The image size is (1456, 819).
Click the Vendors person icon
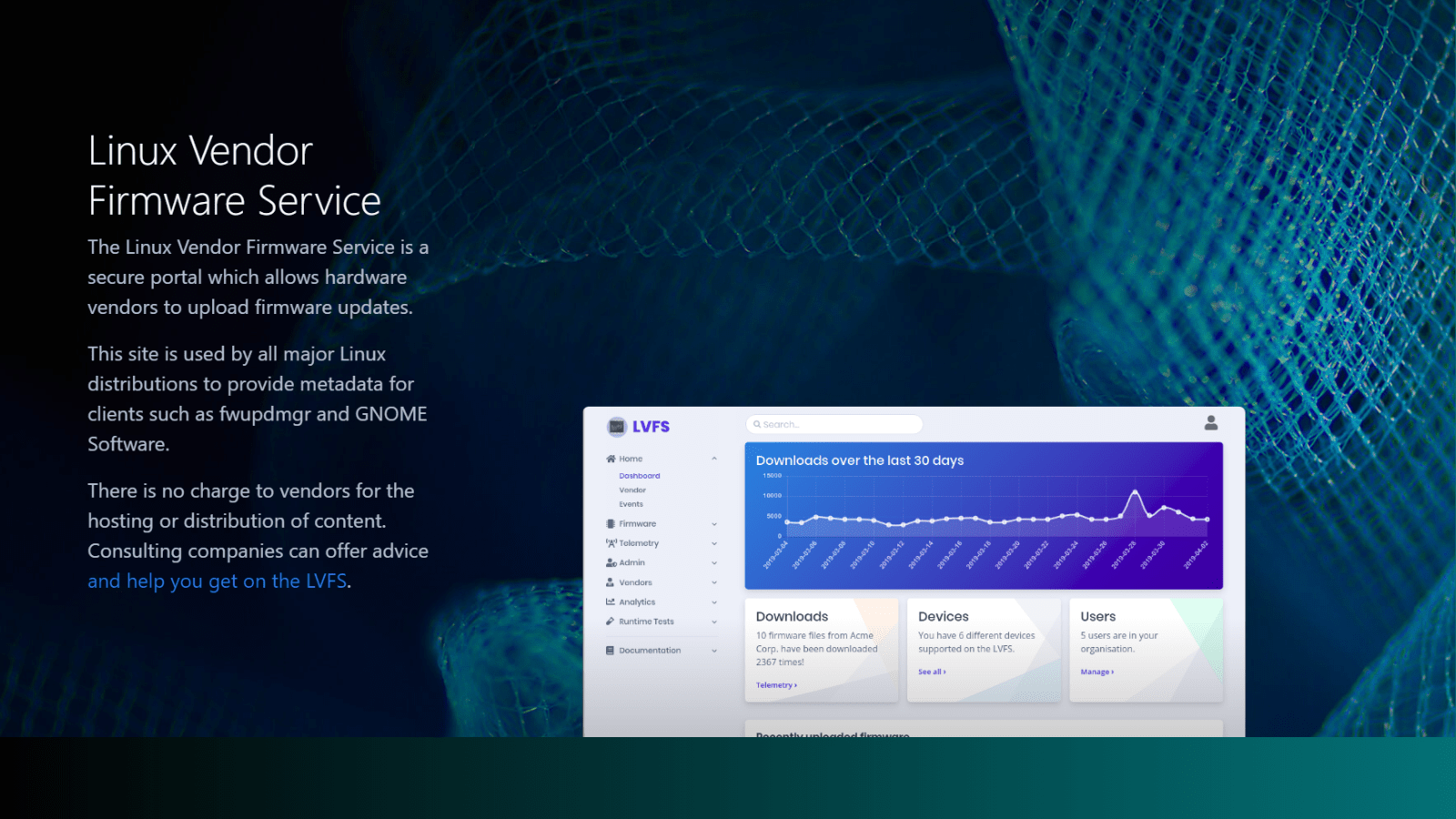point(611,582)
